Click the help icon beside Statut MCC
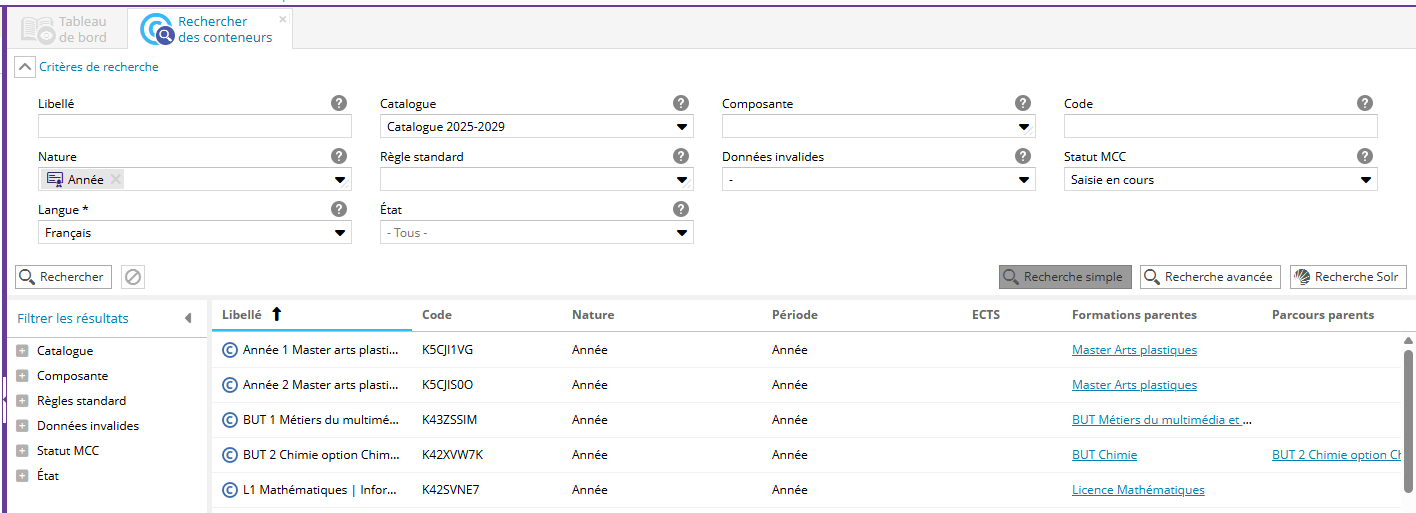The height and width of the screenshot is (513, 1416). click(1365, 156)
